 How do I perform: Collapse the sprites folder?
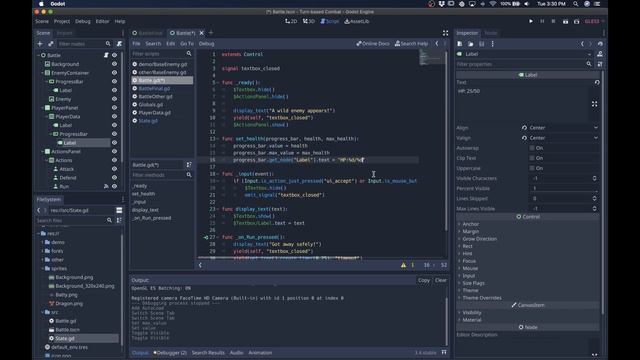click(x=43, y=269)
